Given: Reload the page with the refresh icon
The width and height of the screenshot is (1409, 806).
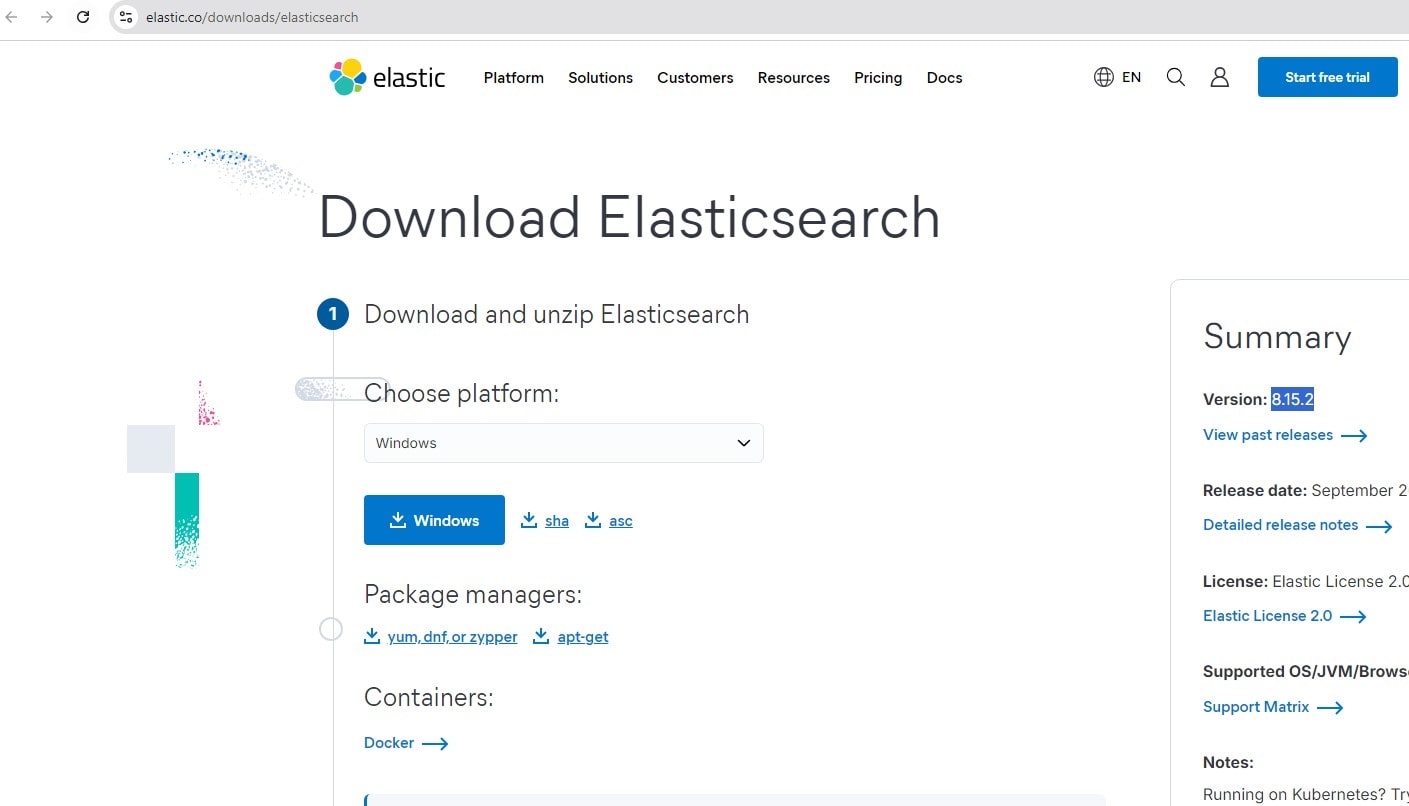Looking at the screenshot, I should coord(83,17).
